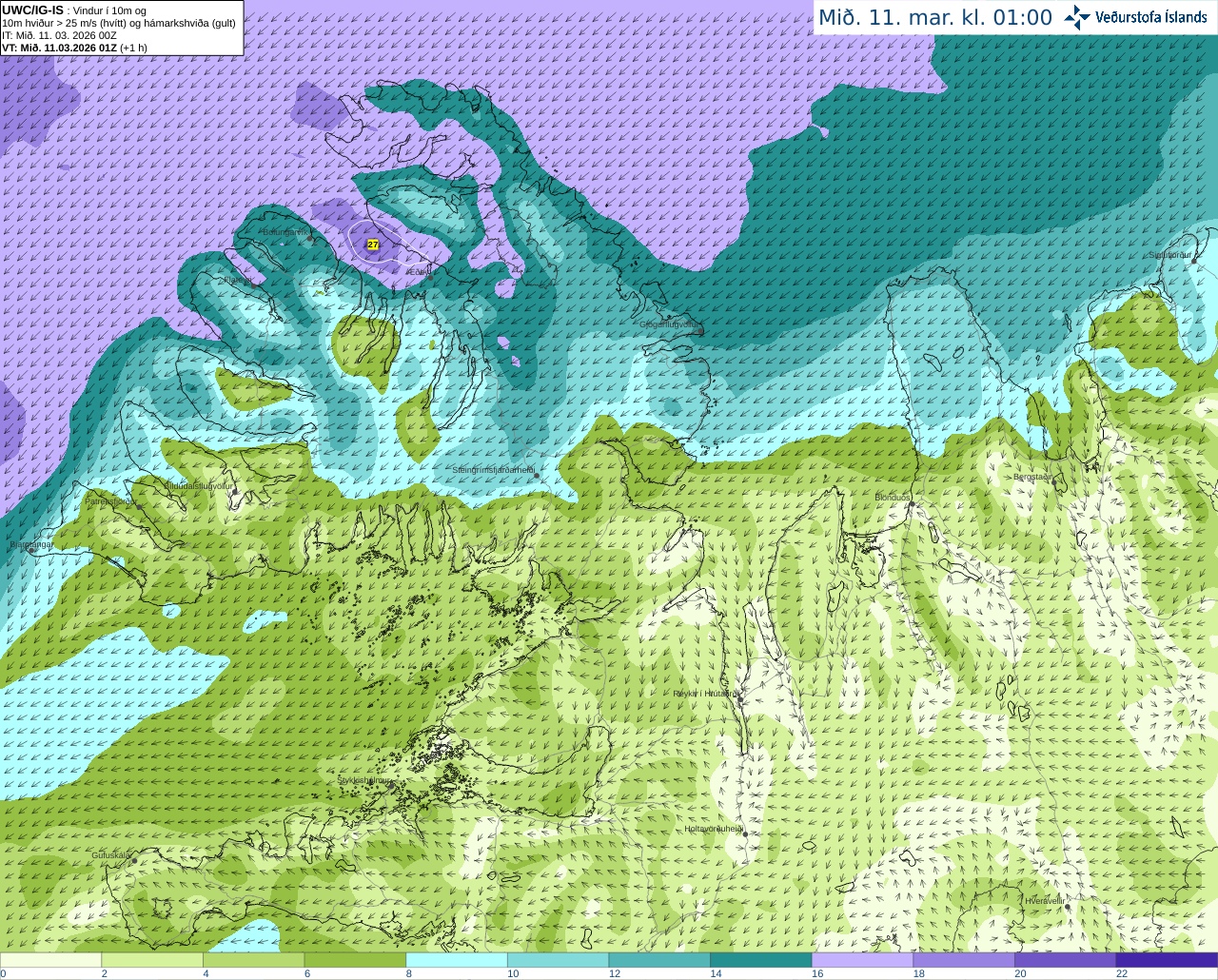Click the 16–18 m/s lavender swatch

coord(862,960)
